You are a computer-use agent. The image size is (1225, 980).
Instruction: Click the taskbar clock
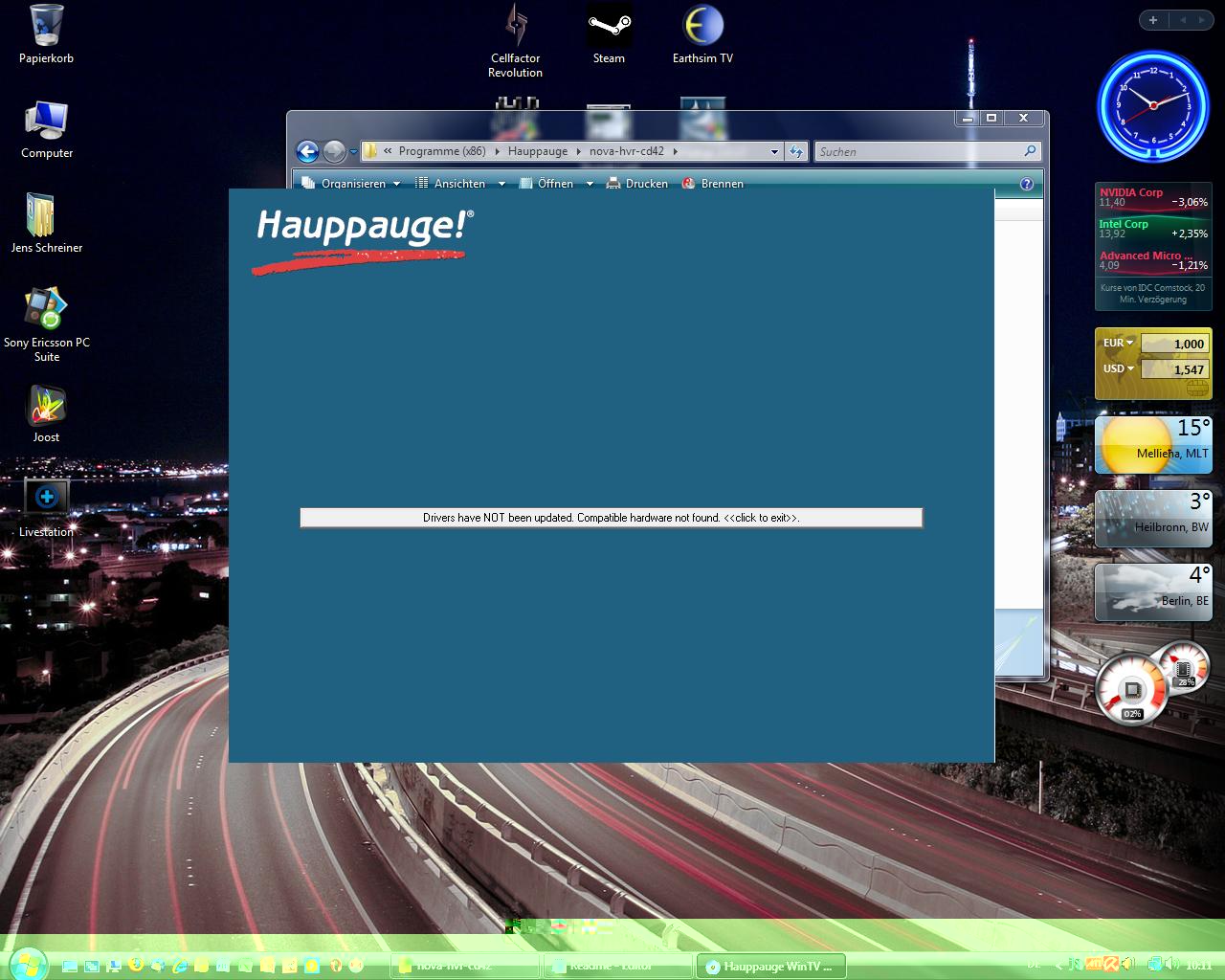[1198, 965]
